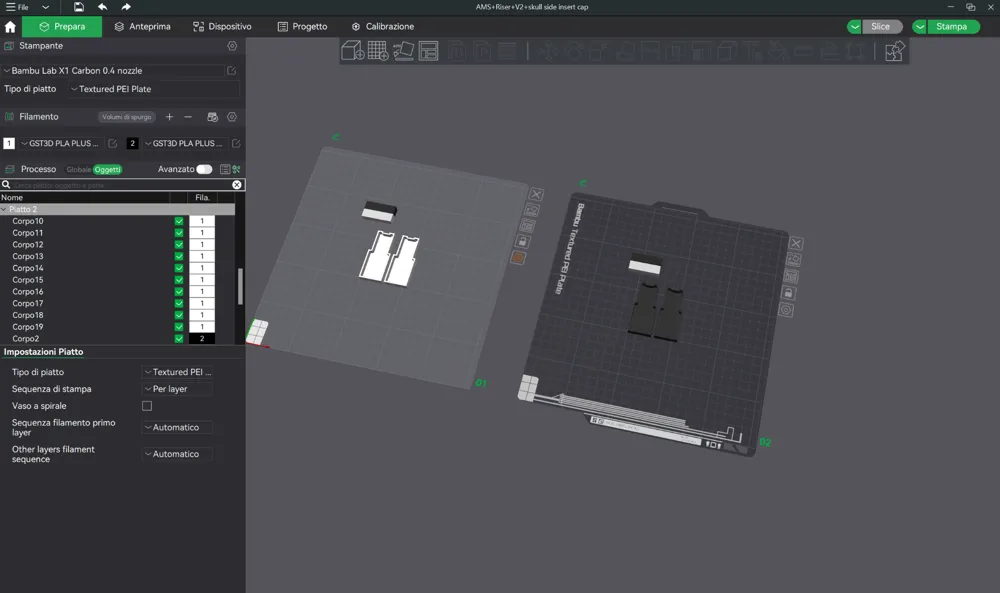
Task: Click the save project icon
Action: [78, 7]
